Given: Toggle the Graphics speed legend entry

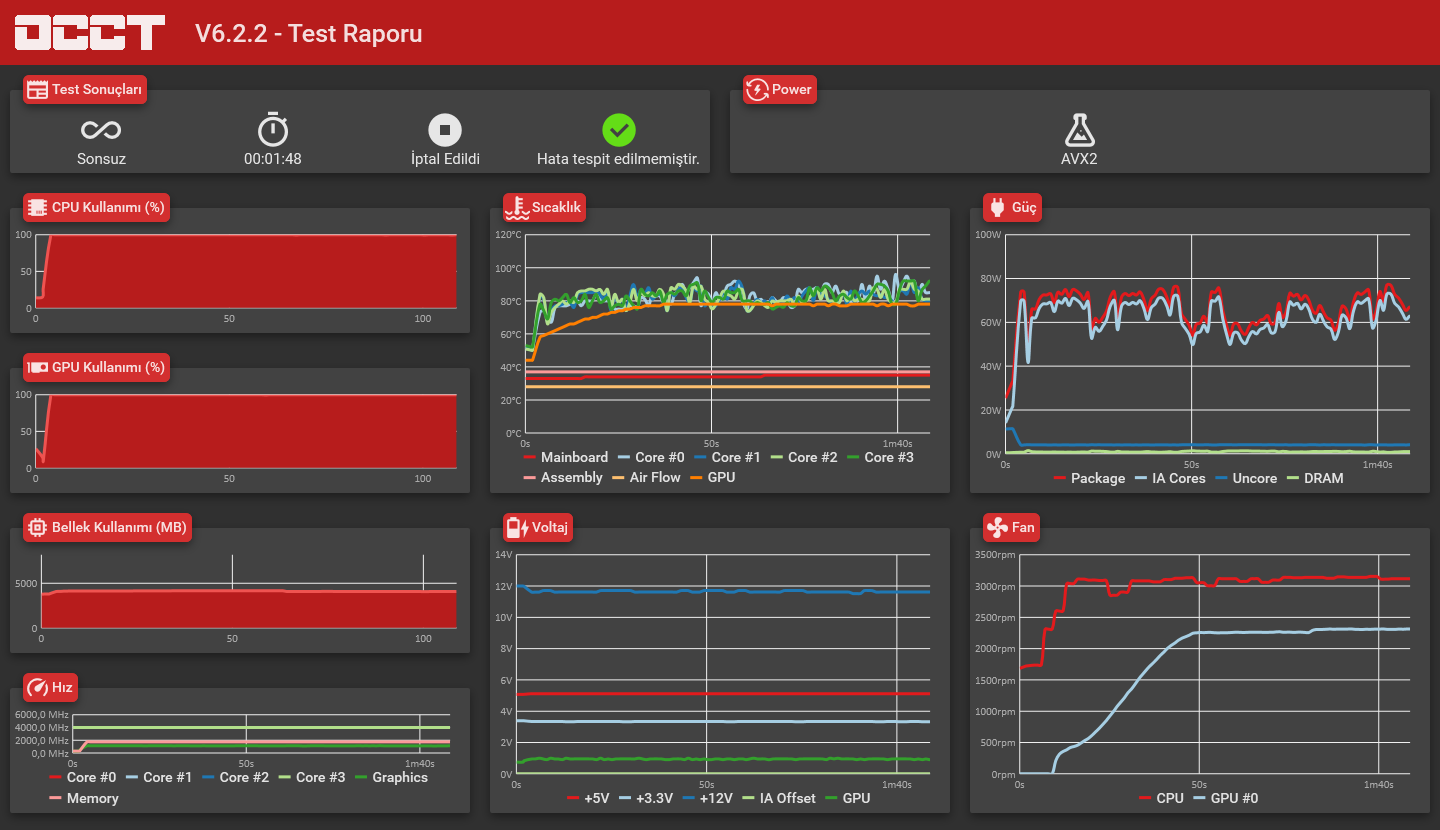Looking at the screenshot, I should (391, 777).
